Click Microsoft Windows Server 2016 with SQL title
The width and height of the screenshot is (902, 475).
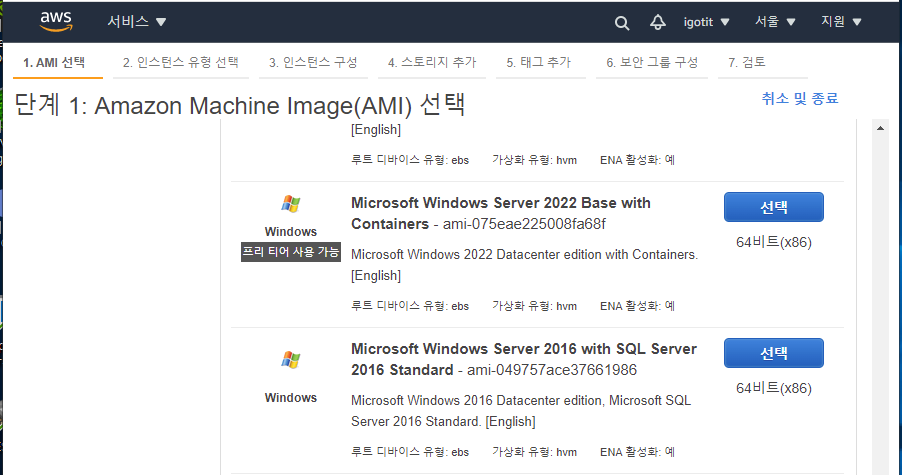[523, 359]
